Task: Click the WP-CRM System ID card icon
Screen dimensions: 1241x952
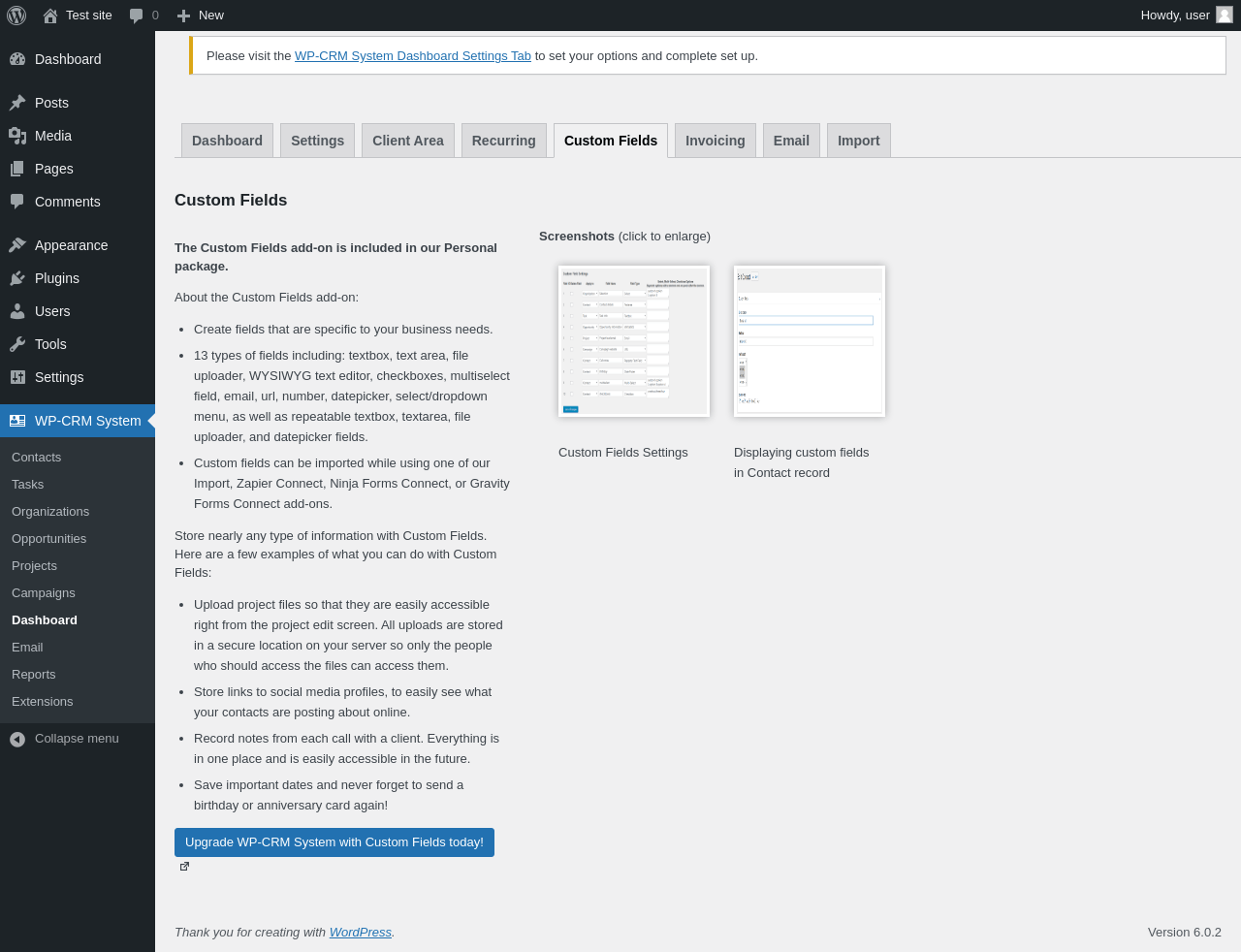Action: click(x=17, y=421)
